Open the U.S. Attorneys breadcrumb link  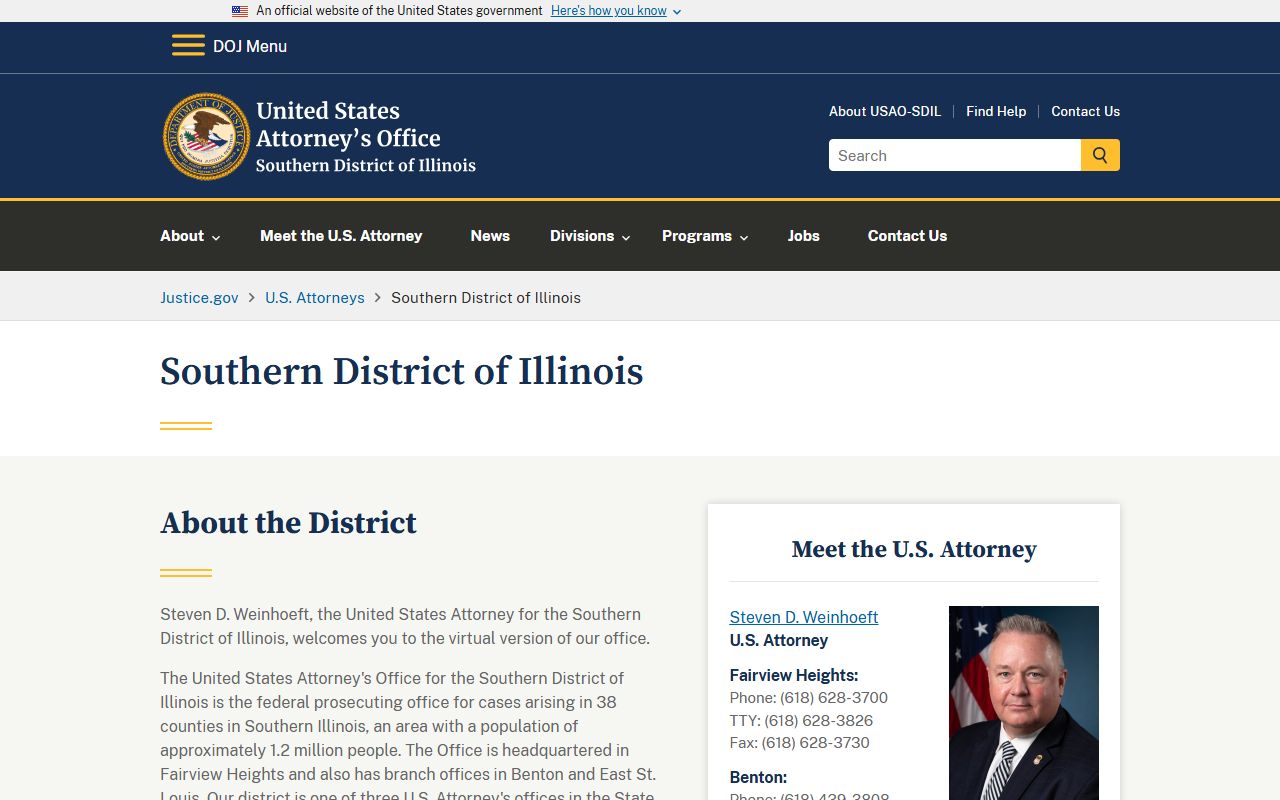coord(315,297)
